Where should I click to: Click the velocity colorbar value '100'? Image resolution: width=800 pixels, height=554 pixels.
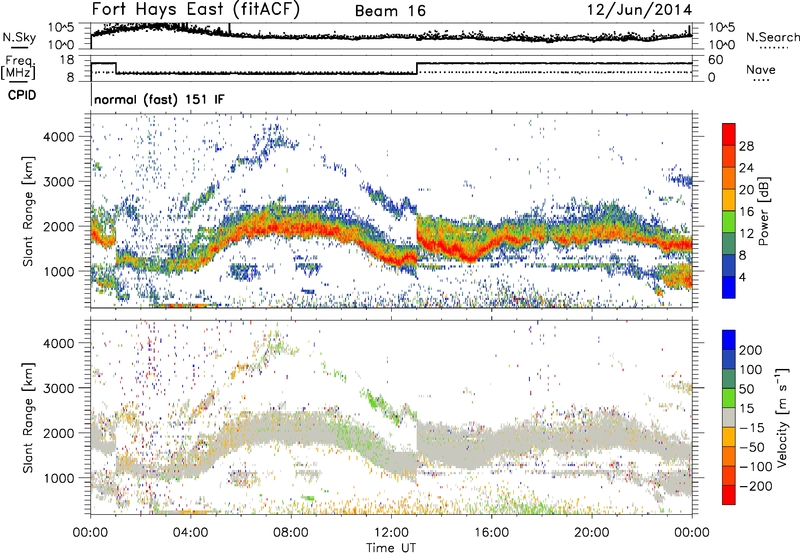(751, 369)
